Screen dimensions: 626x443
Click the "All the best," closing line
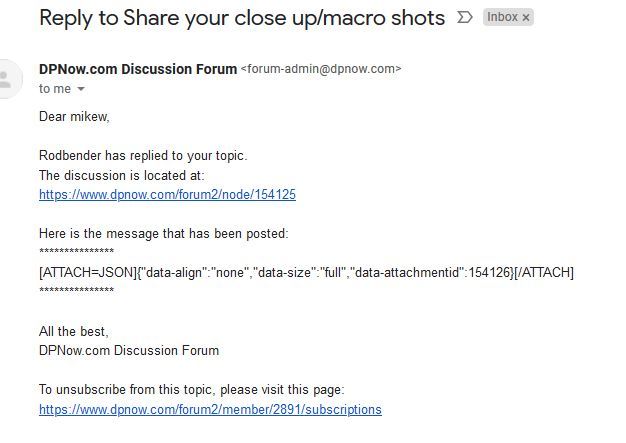point(74,331)
